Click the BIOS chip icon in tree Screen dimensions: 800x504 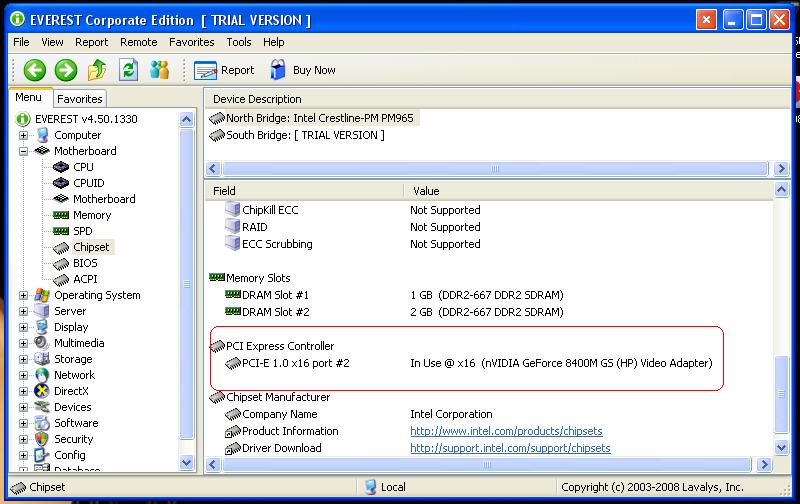click(x=61, y=263)
